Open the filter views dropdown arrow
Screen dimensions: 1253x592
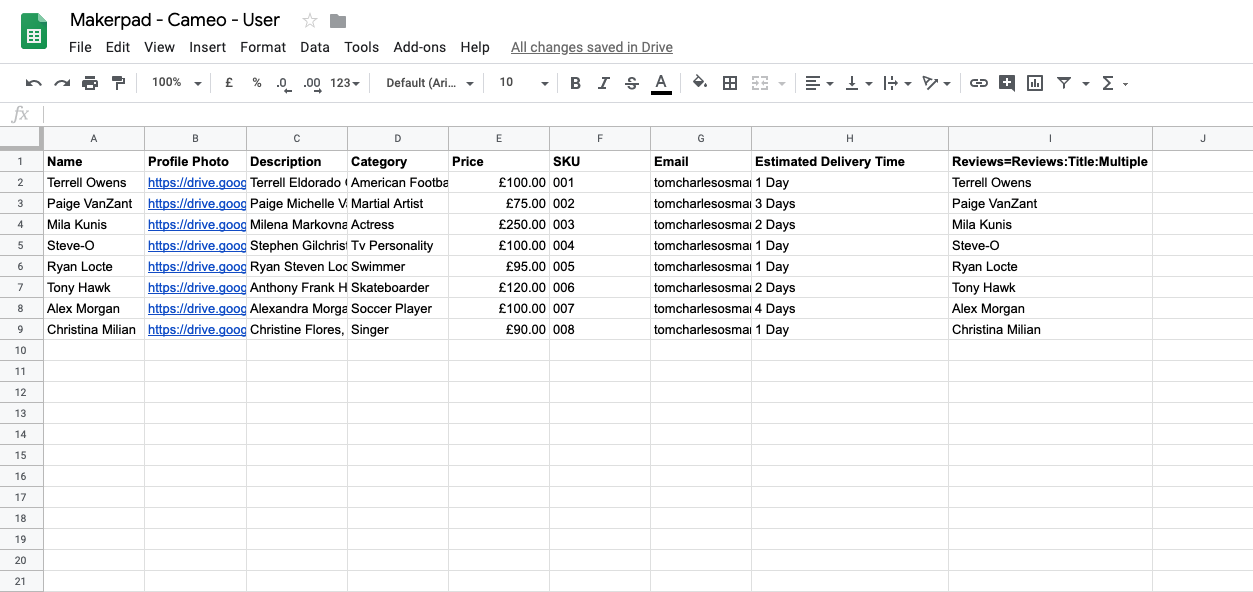click(1087, 84)
